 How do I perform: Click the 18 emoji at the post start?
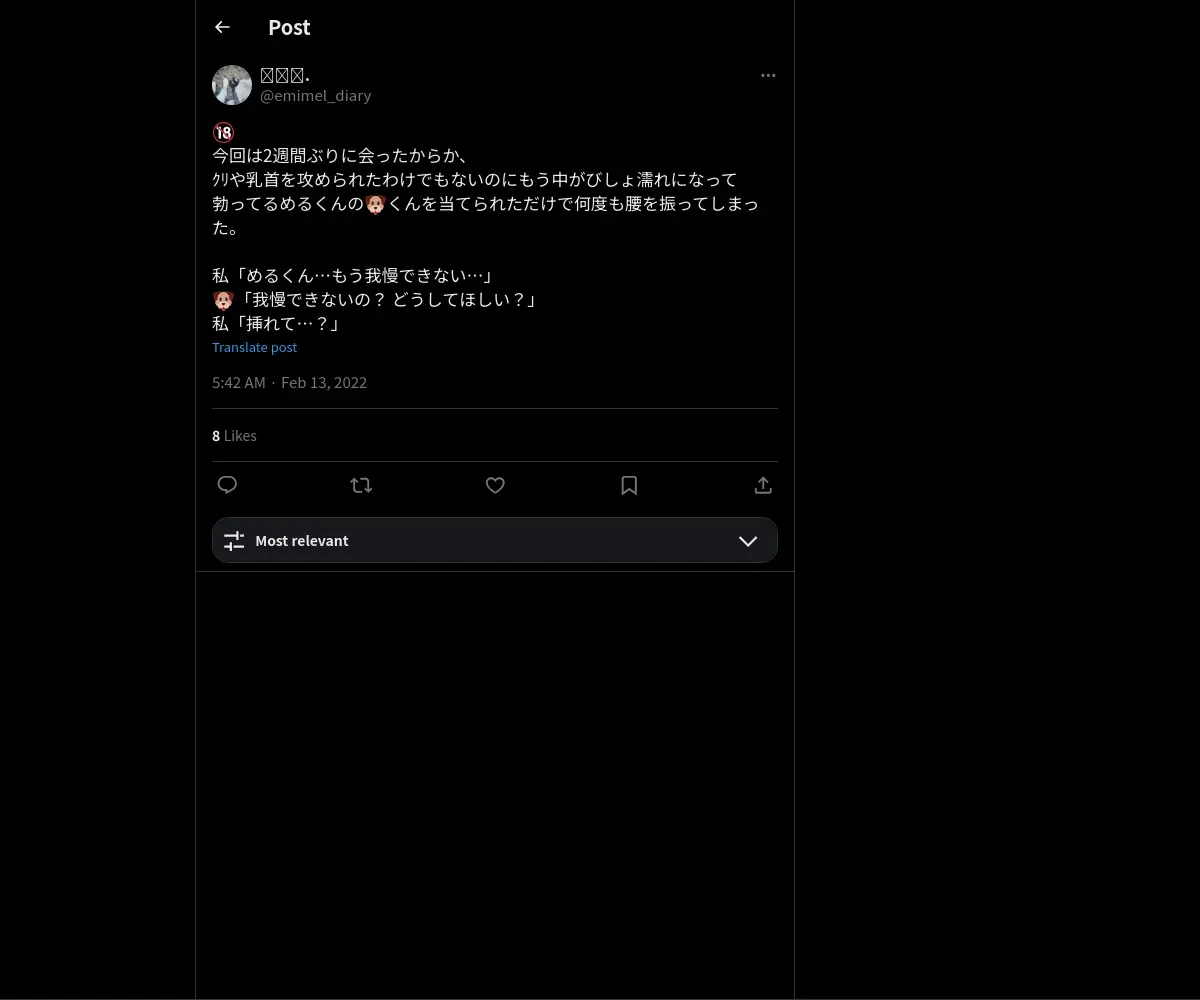pos(223,132)
